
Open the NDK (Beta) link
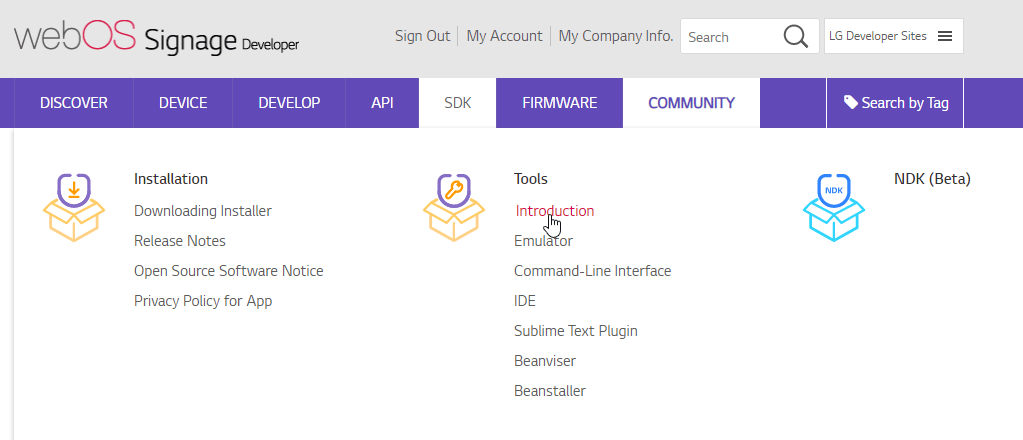tap(932, 178)
